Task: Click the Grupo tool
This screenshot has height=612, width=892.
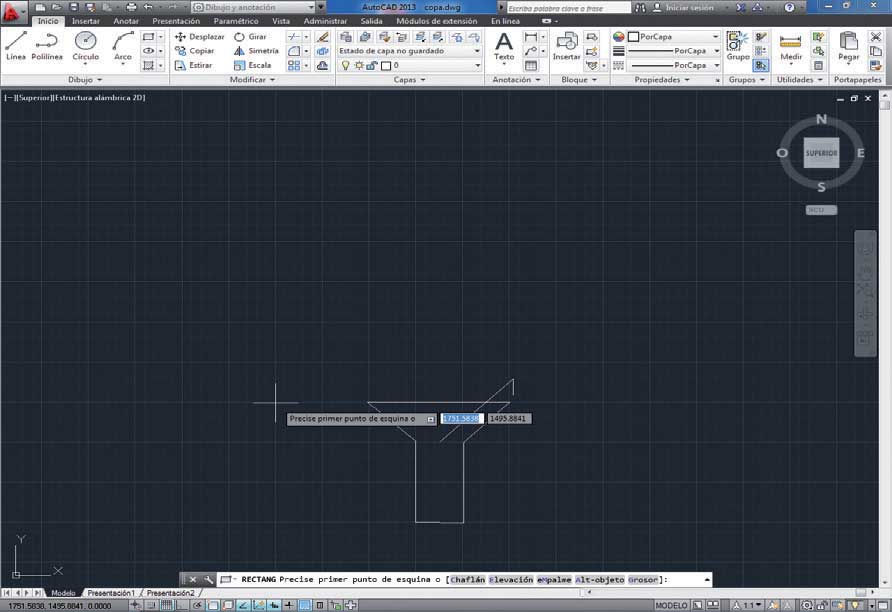Action: pos(737,46)
